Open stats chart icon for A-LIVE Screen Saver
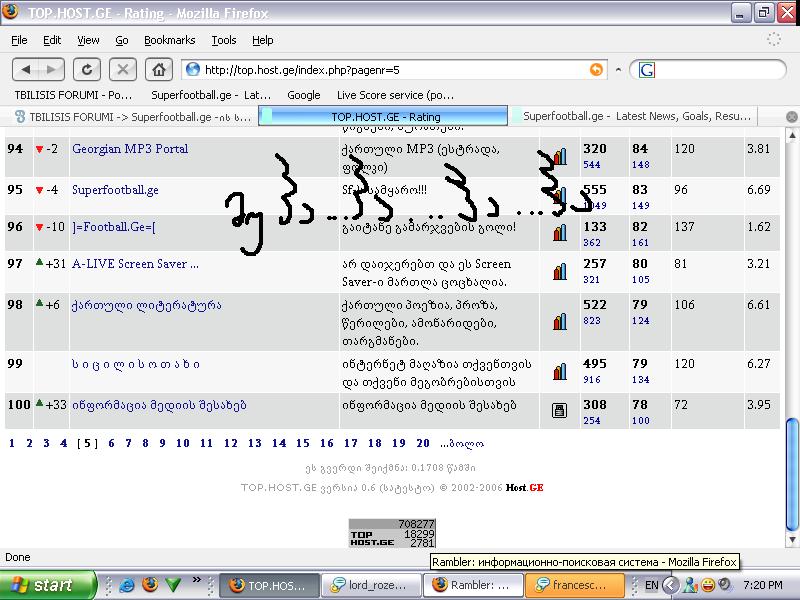 coord(560,271)
